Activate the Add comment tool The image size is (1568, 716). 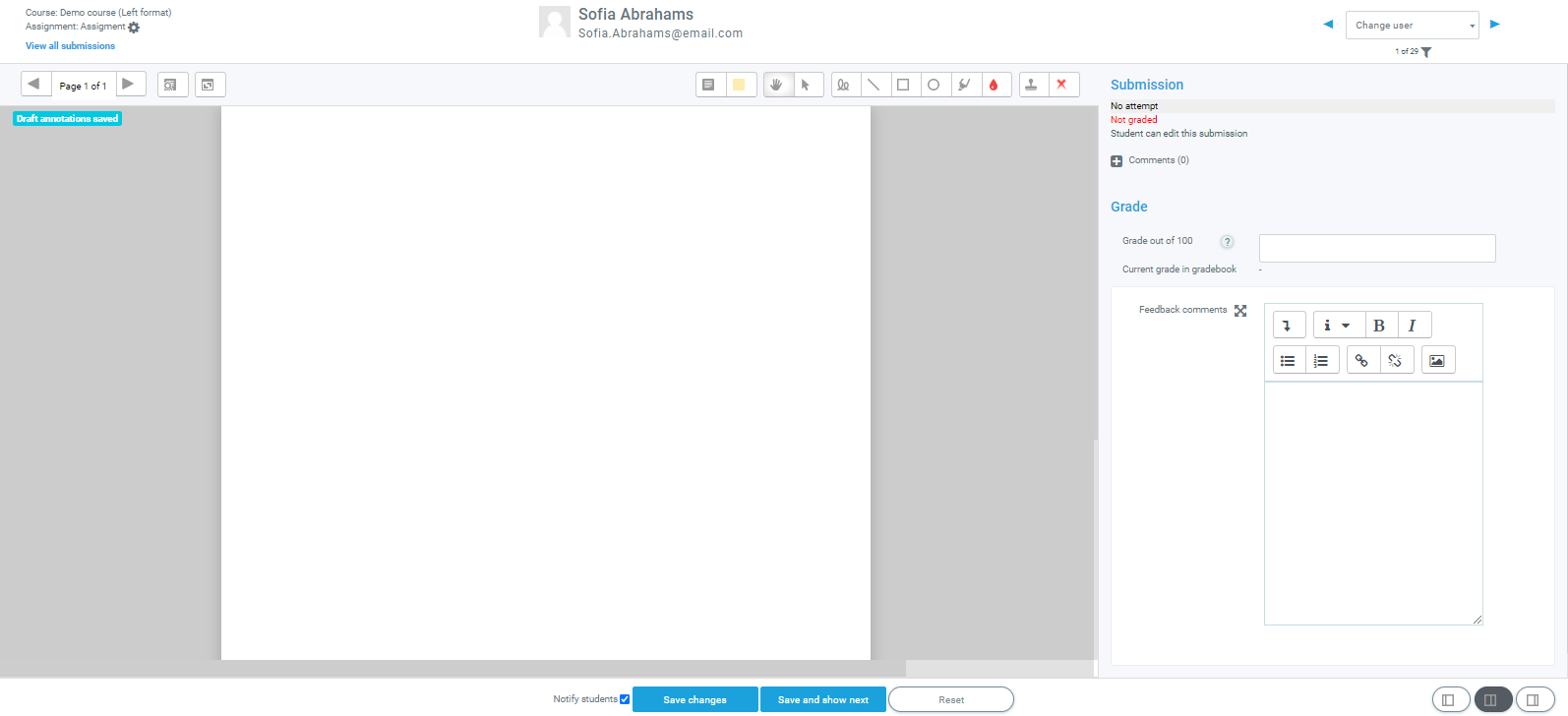click(x=708, y=86)
